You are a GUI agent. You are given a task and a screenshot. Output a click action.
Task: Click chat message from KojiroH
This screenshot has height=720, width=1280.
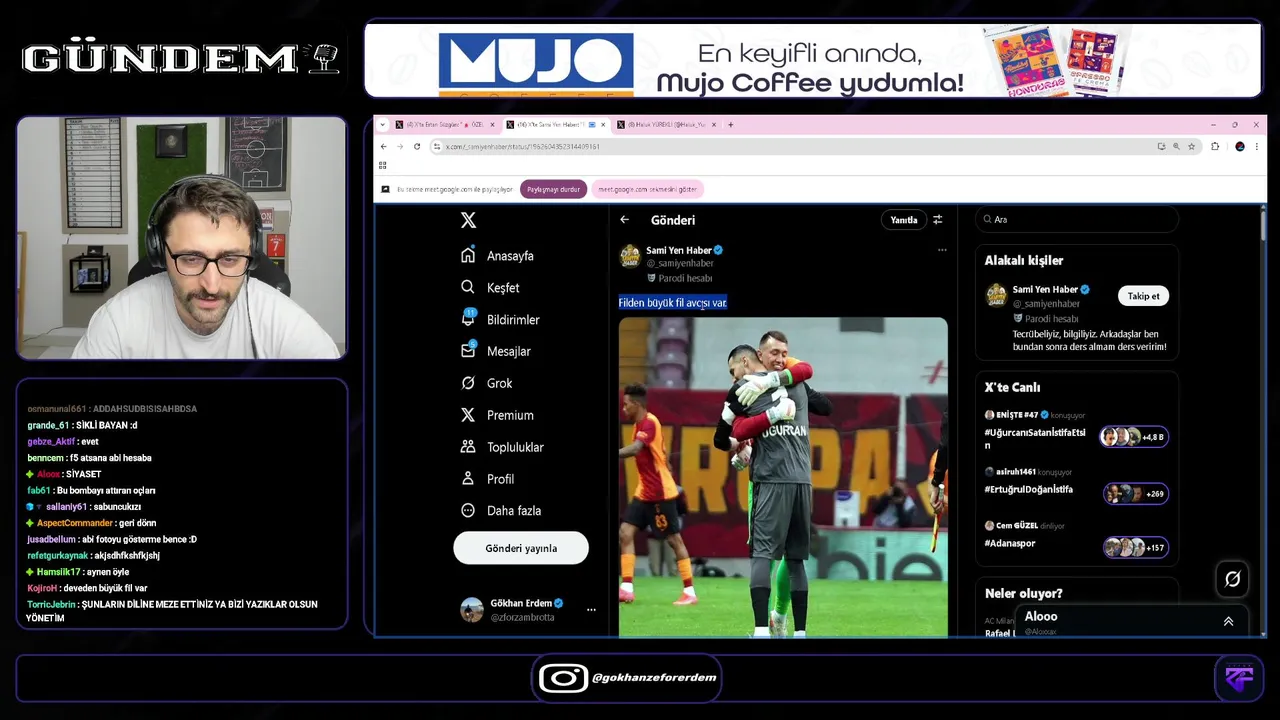pos(87,588)
